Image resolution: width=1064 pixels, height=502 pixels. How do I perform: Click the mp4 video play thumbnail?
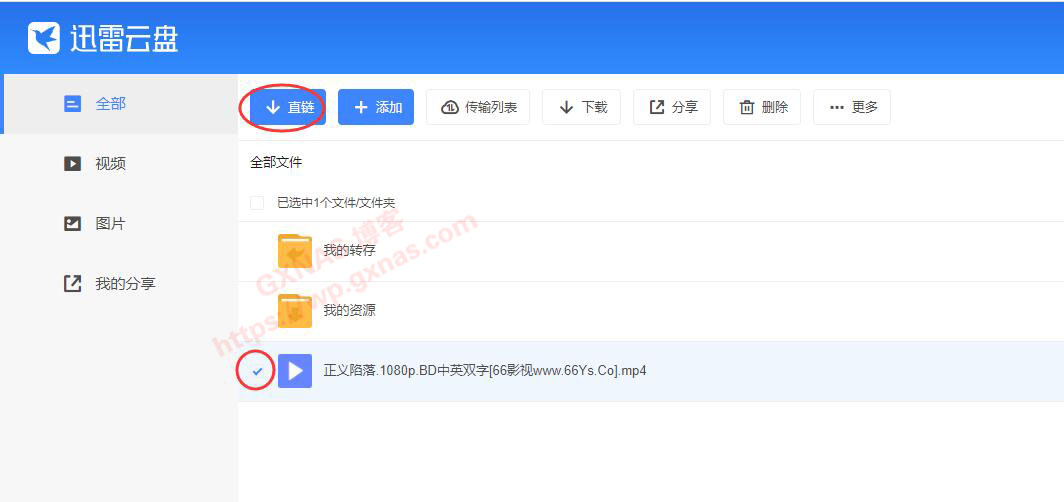[295, 371]
